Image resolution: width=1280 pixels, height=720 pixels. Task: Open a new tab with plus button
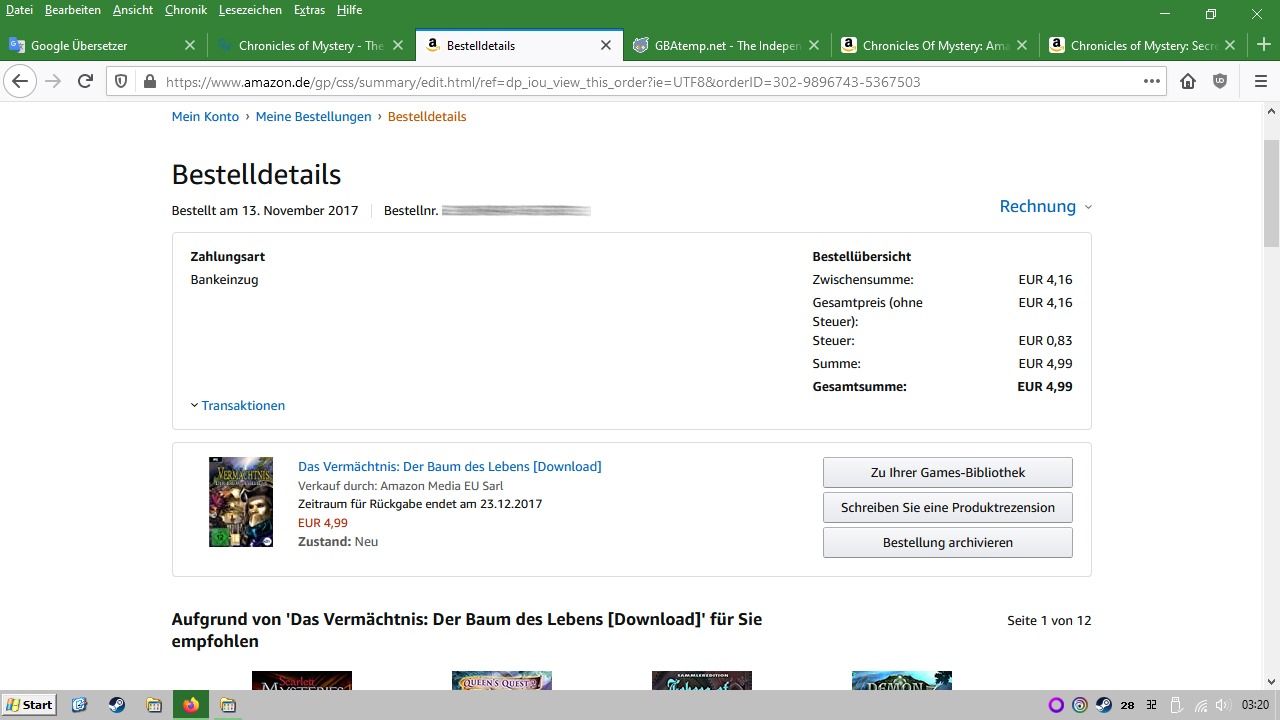[x=1263, y=45]
